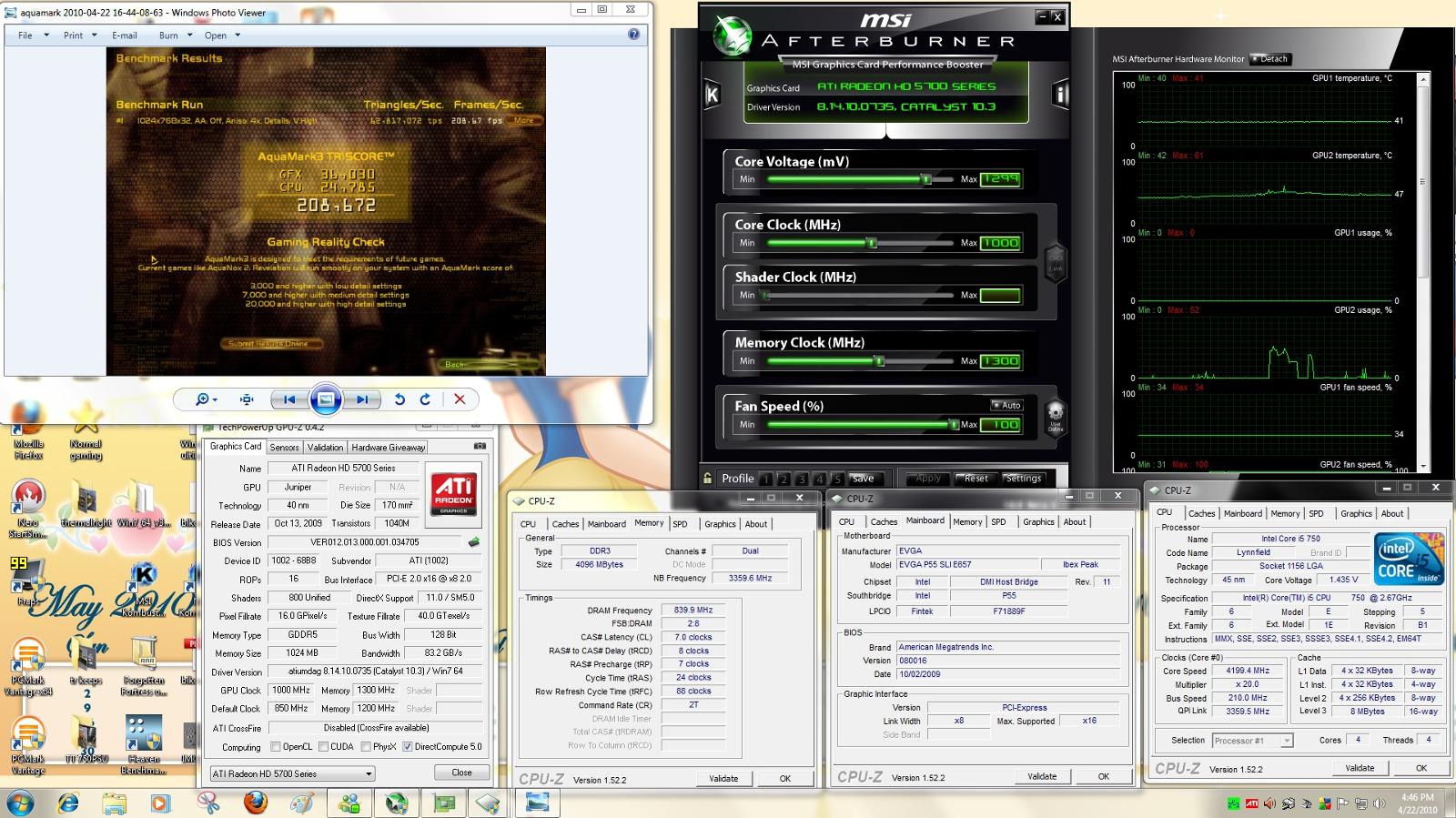Click Hardware Monitor vertical scrollbar
This screenshot has width=1456, height=818.
click(1422, 273)
